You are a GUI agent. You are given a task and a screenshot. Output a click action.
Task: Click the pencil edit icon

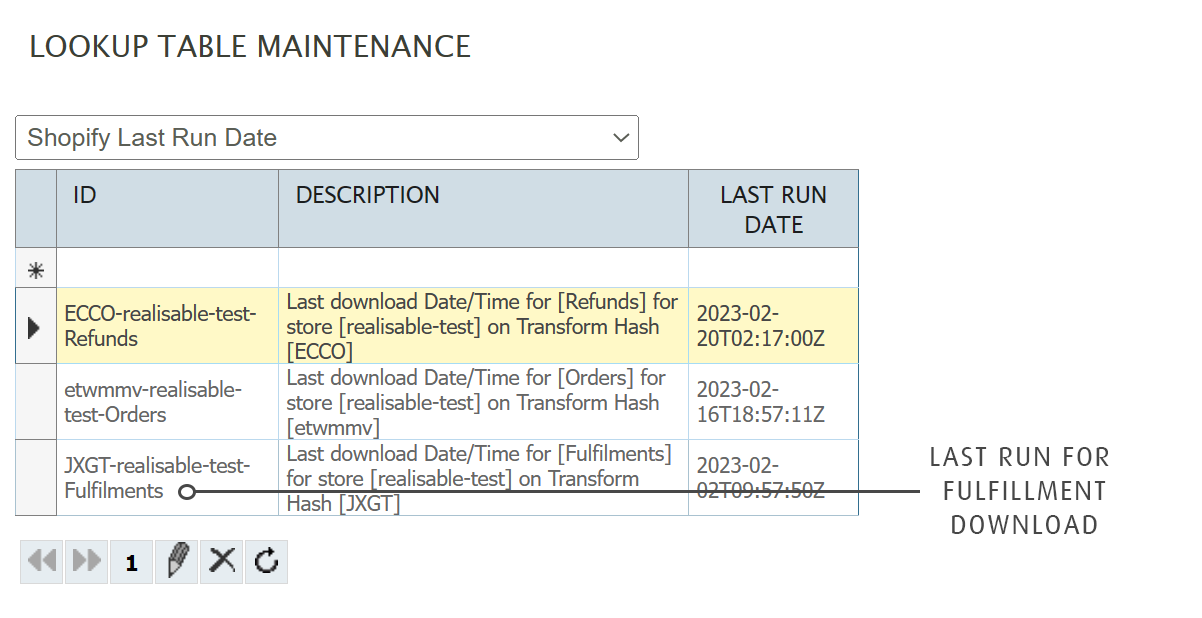(x=177, y=561)
